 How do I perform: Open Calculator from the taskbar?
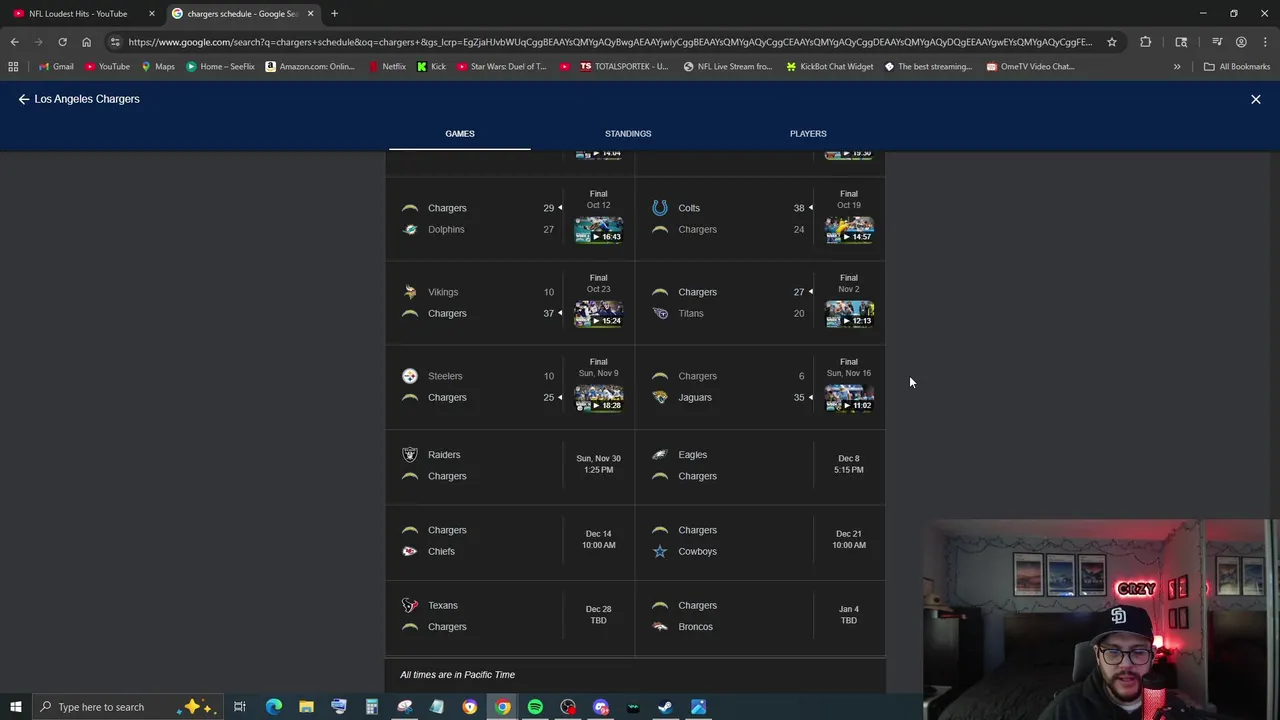click(x=371, y=707)
